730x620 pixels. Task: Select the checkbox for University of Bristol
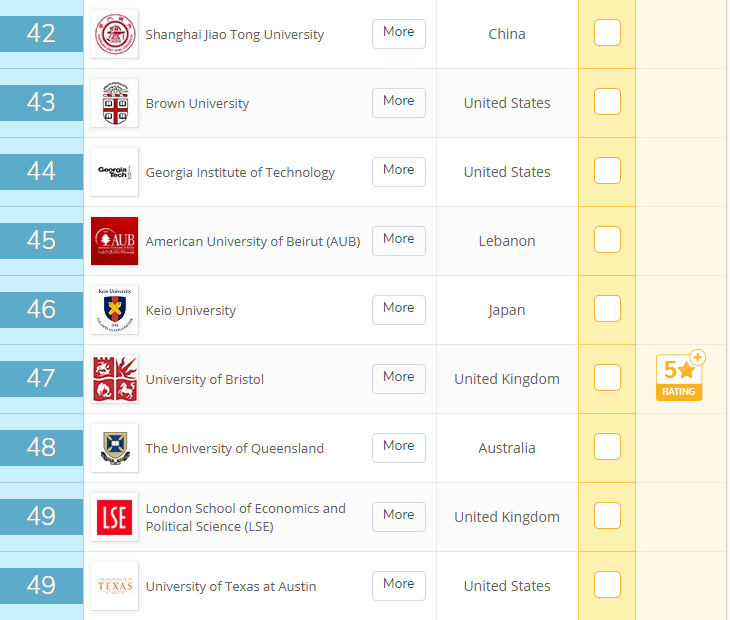click(607, 378)
